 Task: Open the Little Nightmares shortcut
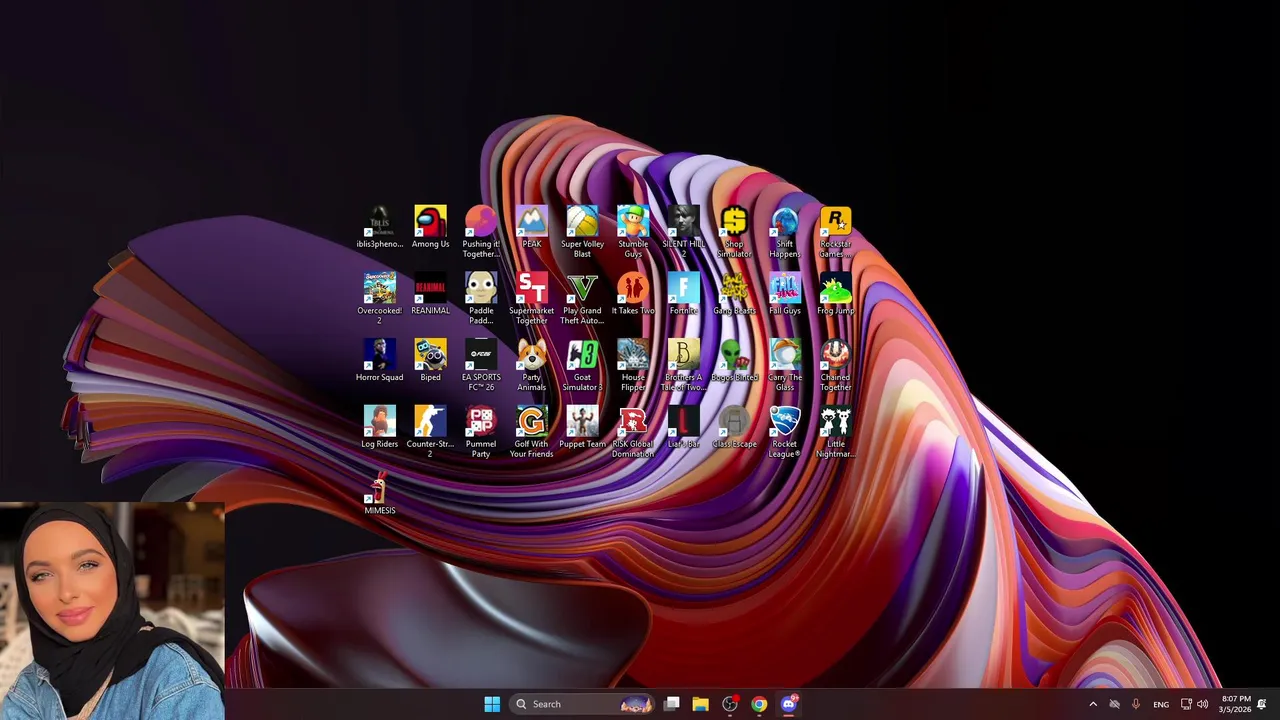(835, 432)
